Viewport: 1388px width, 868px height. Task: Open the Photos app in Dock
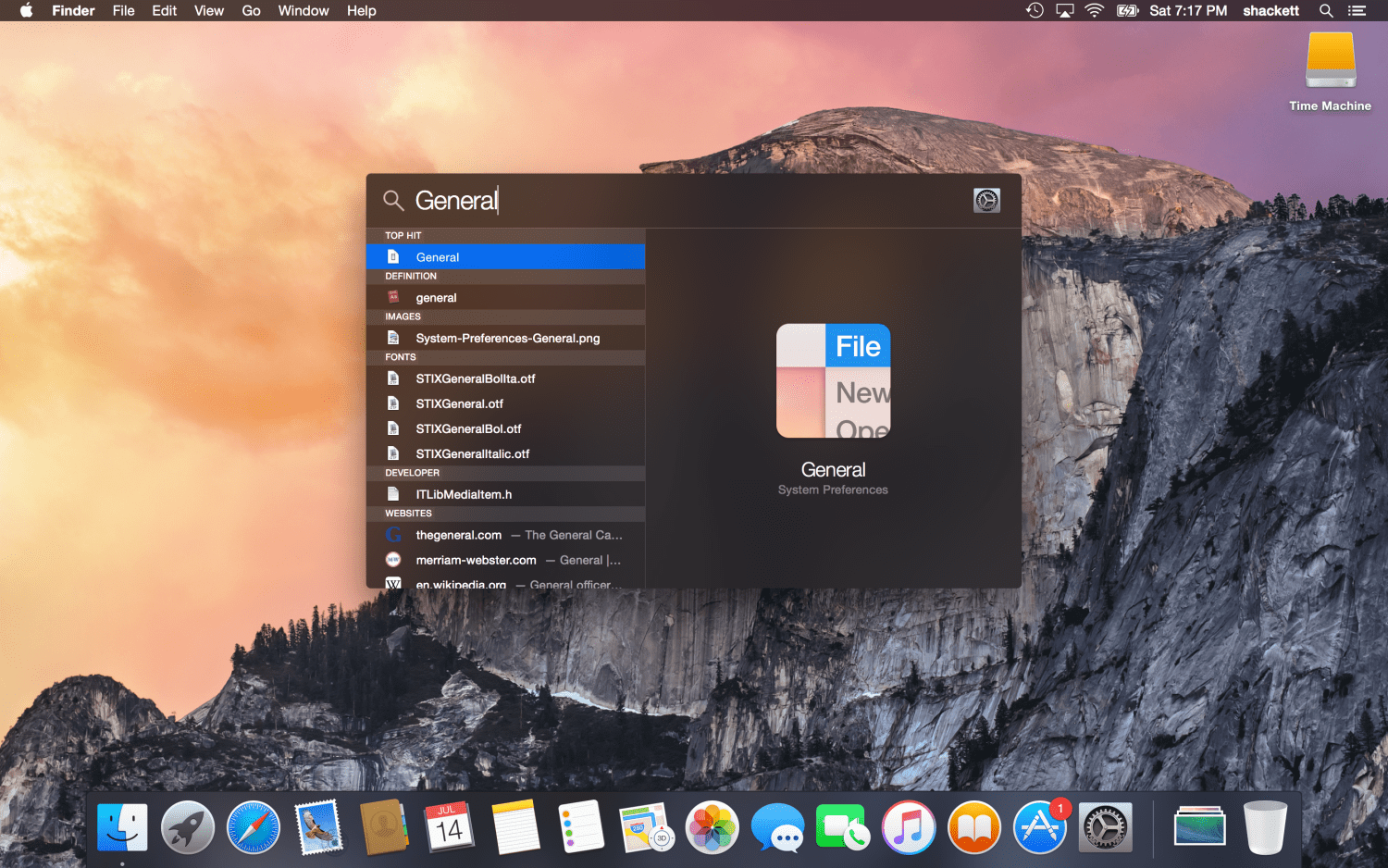pyautogui.click(x=712, y=827)
